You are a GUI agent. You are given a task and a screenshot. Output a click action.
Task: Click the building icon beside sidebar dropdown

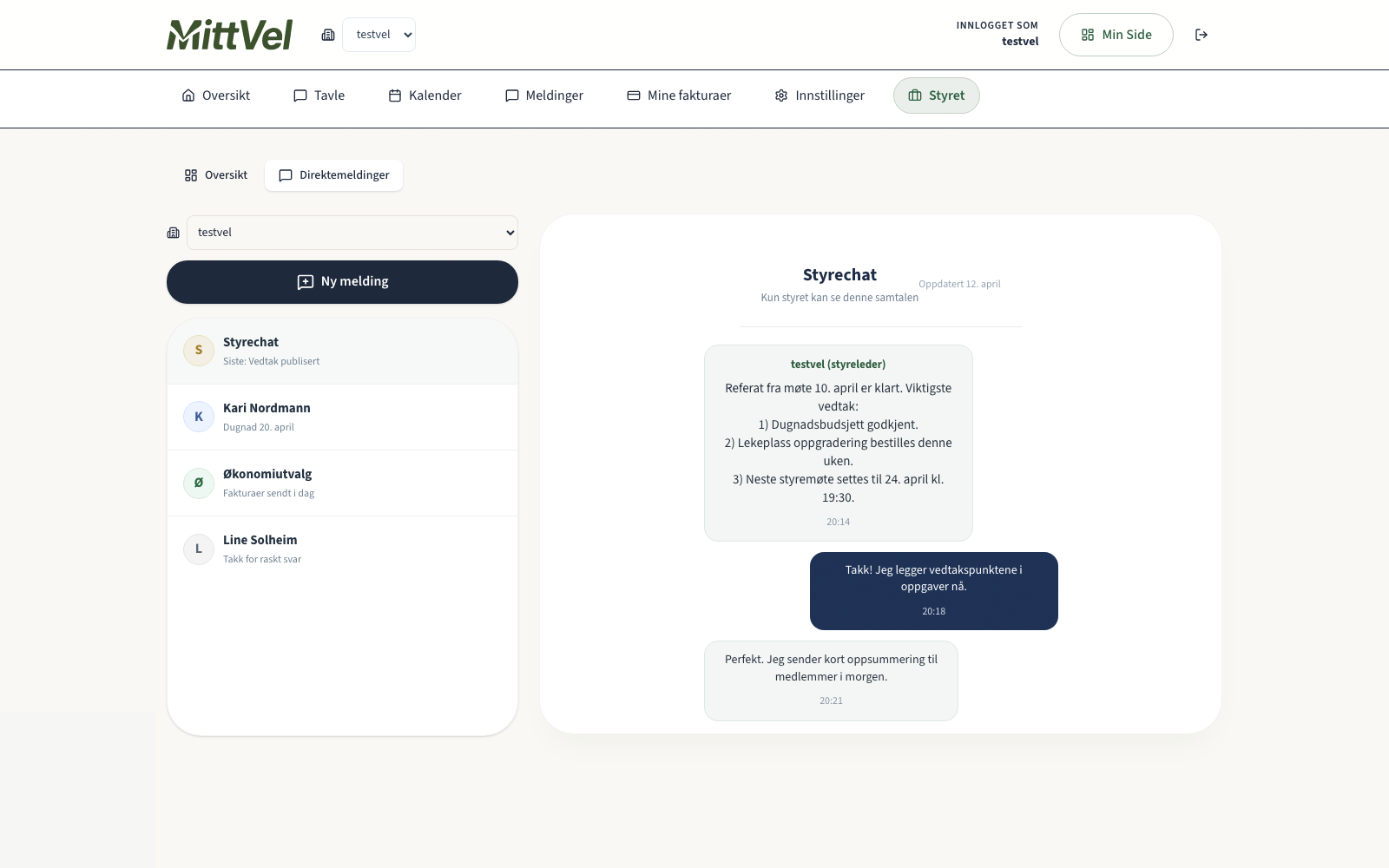tap(174, 233)
